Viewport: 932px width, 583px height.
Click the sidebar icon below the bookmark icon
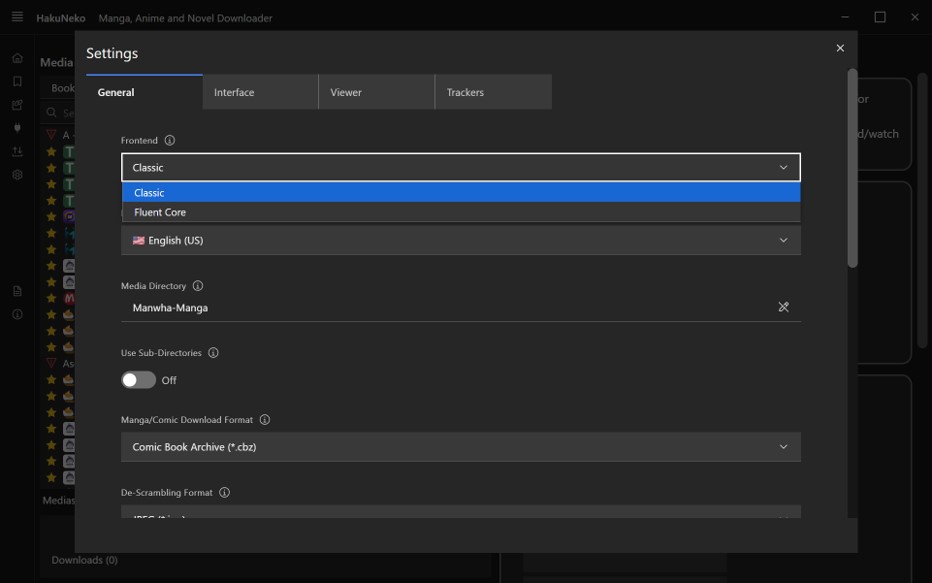(17, 105)
